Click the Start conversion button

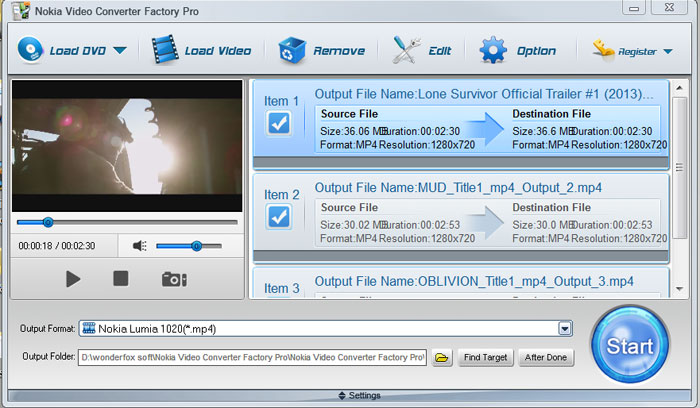pyautogui.click(x=629, y=345)
